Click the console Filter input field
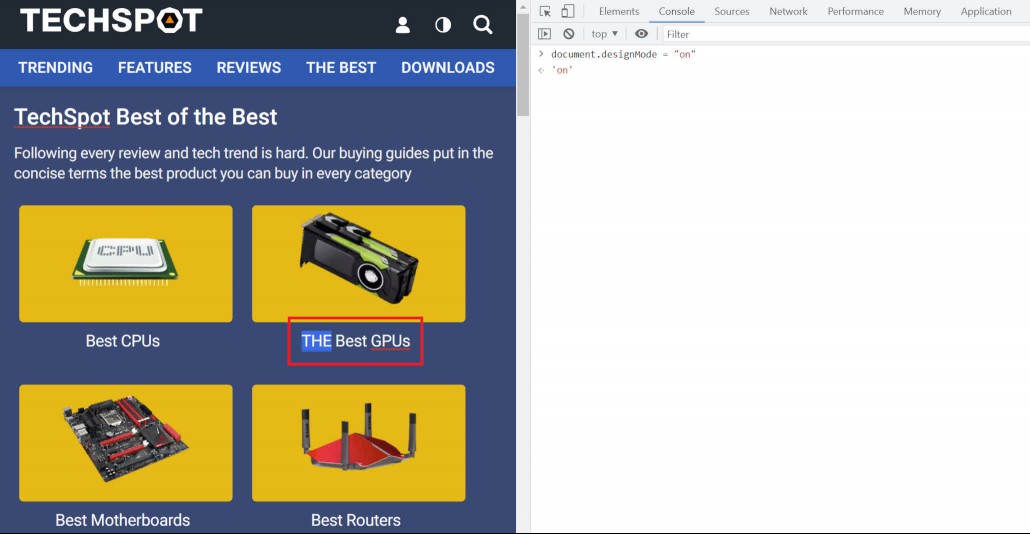 [x=845, y=34]
